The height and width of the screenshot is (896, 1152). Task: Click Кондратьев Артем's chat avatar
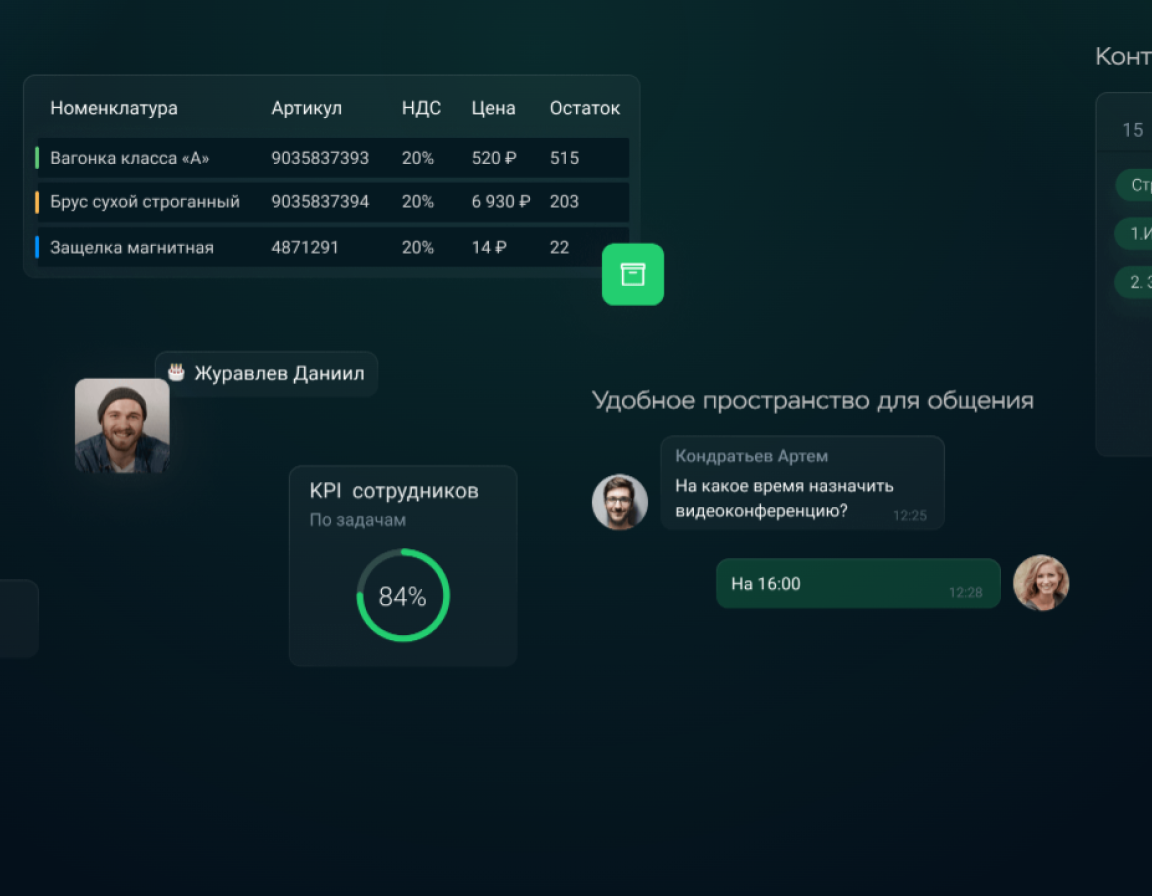point(620,502)
